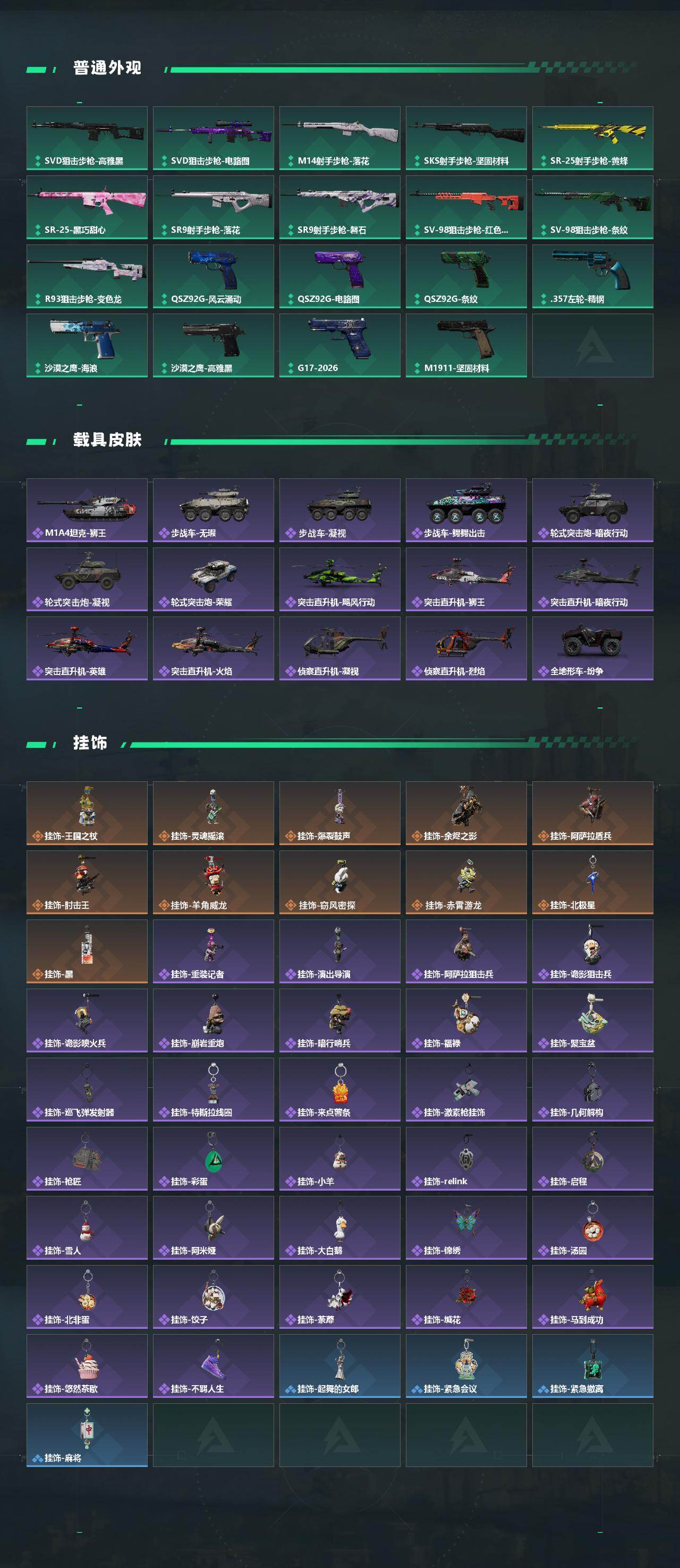The image size is (680, 1568).
Task: Choose the 步战车-鳄鳄出击 vehicle skin
Action: (466, 510)
